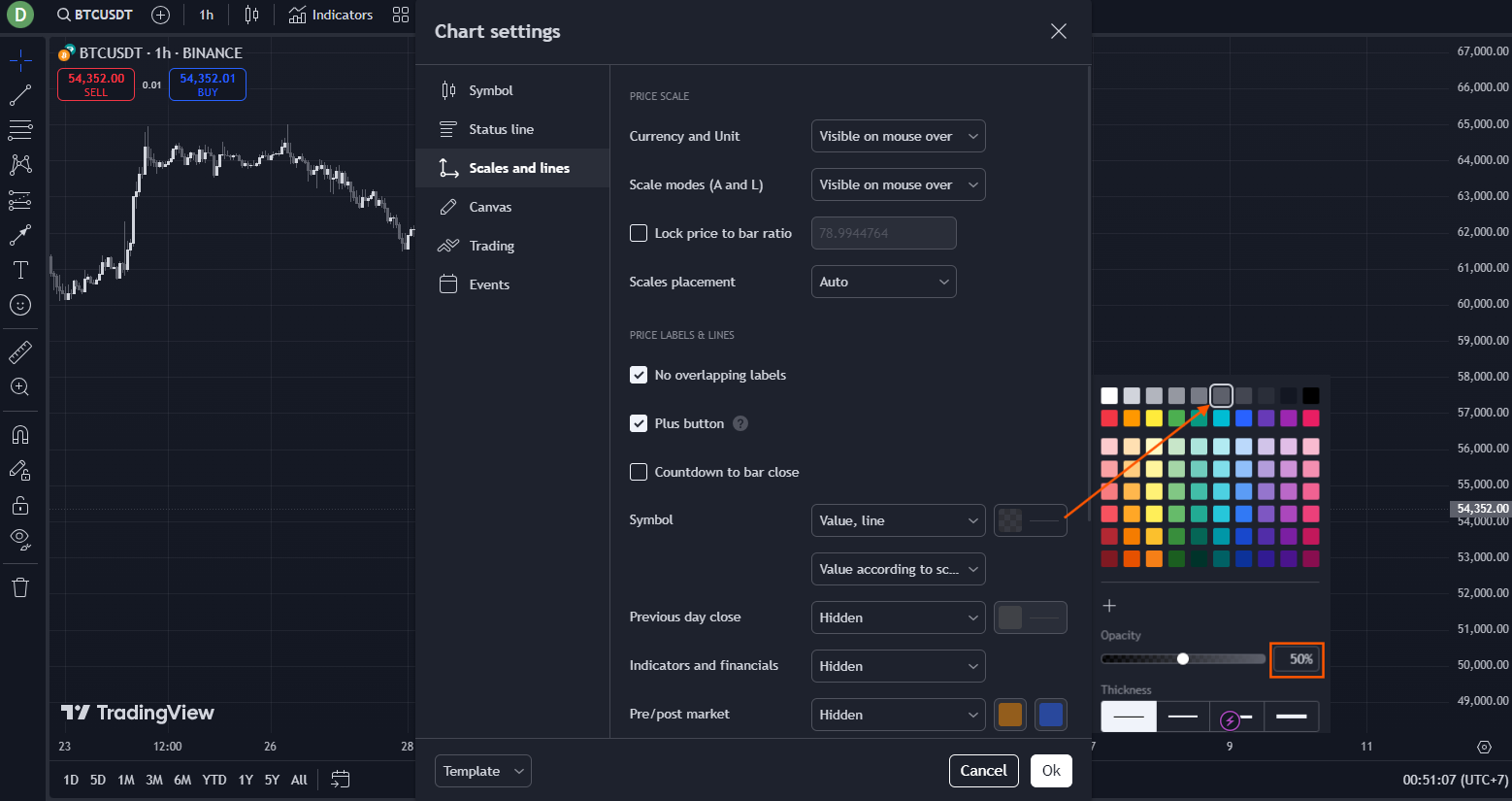Hide all drawings with eye icon

(20, 540)
